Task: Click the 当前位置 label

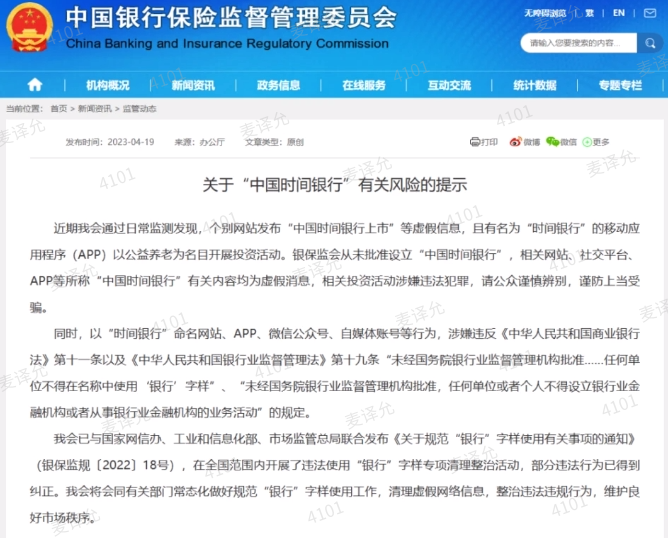Action: [24, 109]
